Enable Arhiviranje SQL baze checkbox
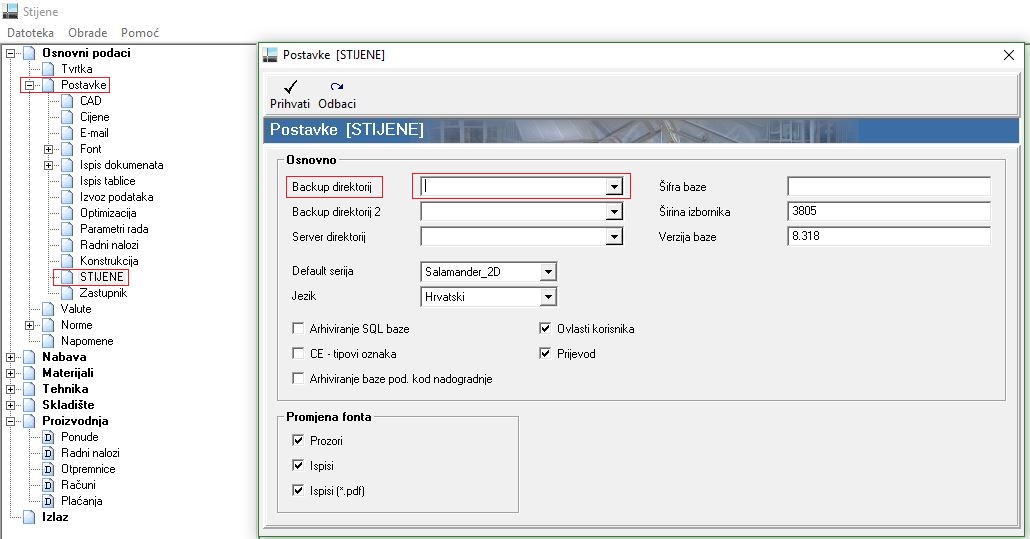 [298, 328]
